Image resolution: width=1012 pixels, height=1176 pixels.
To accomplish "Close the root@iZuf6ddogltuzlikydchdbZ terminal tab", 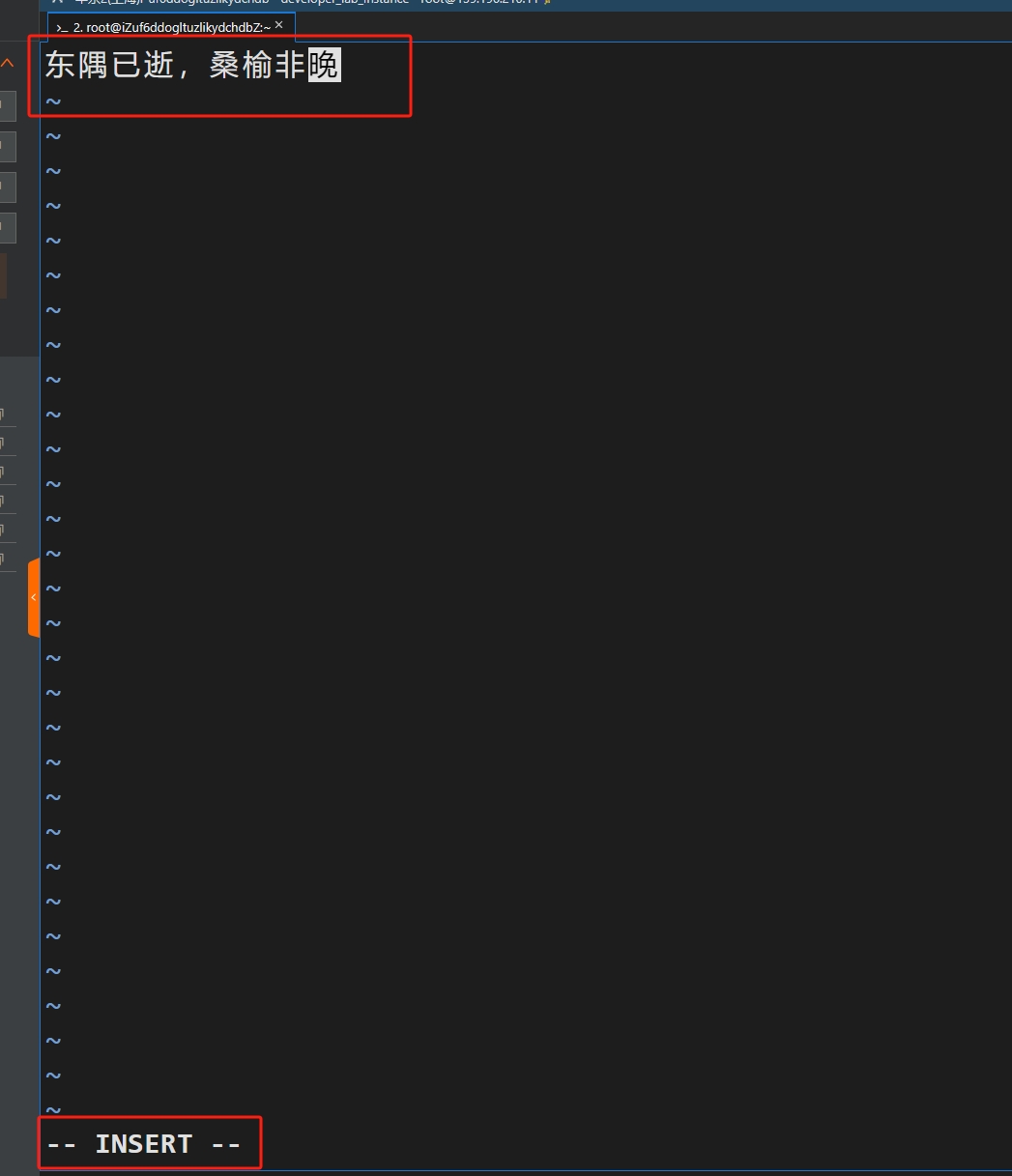I will (x=279, y=26).
